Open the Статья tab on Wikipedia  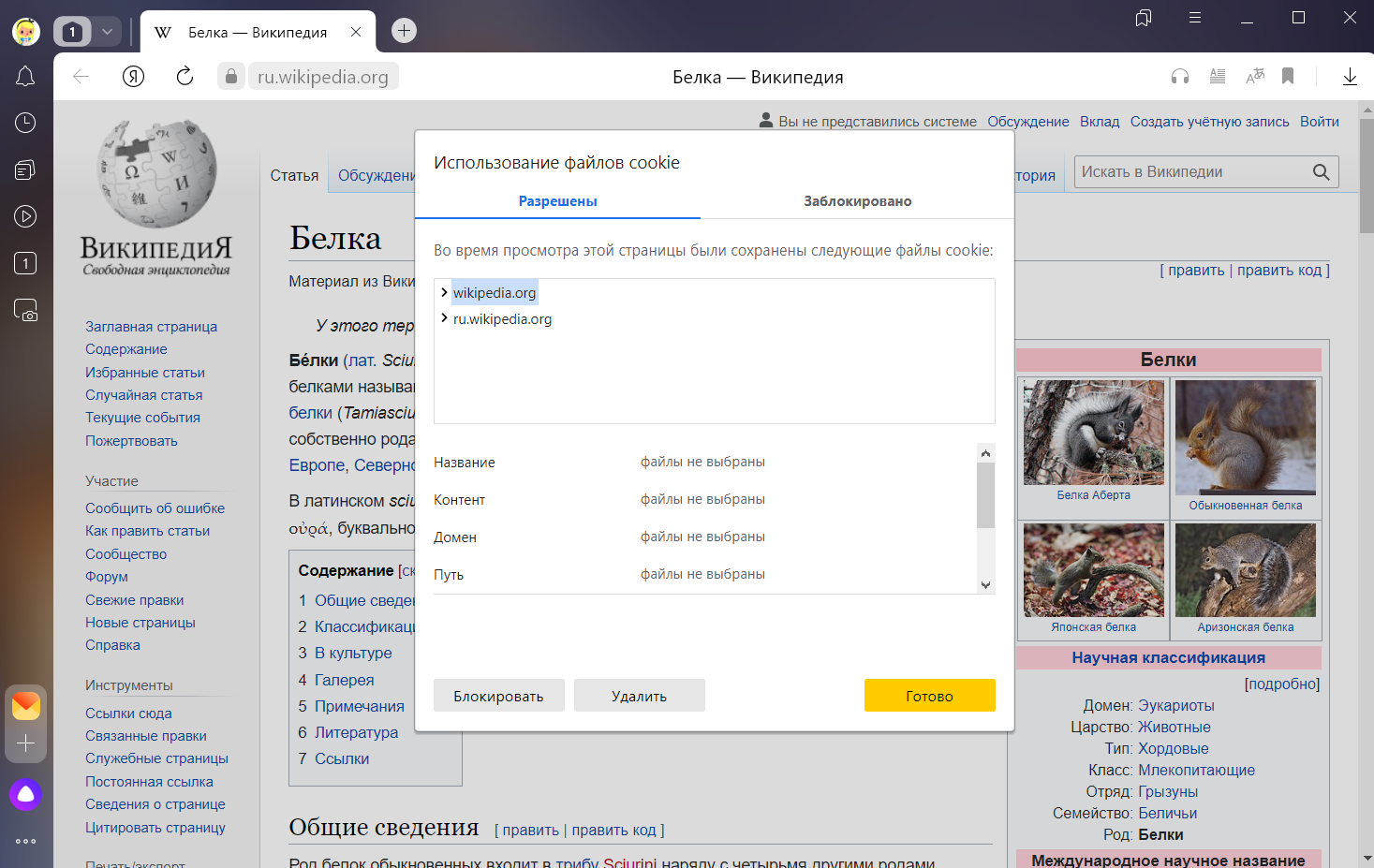click(x=294, y=175)
